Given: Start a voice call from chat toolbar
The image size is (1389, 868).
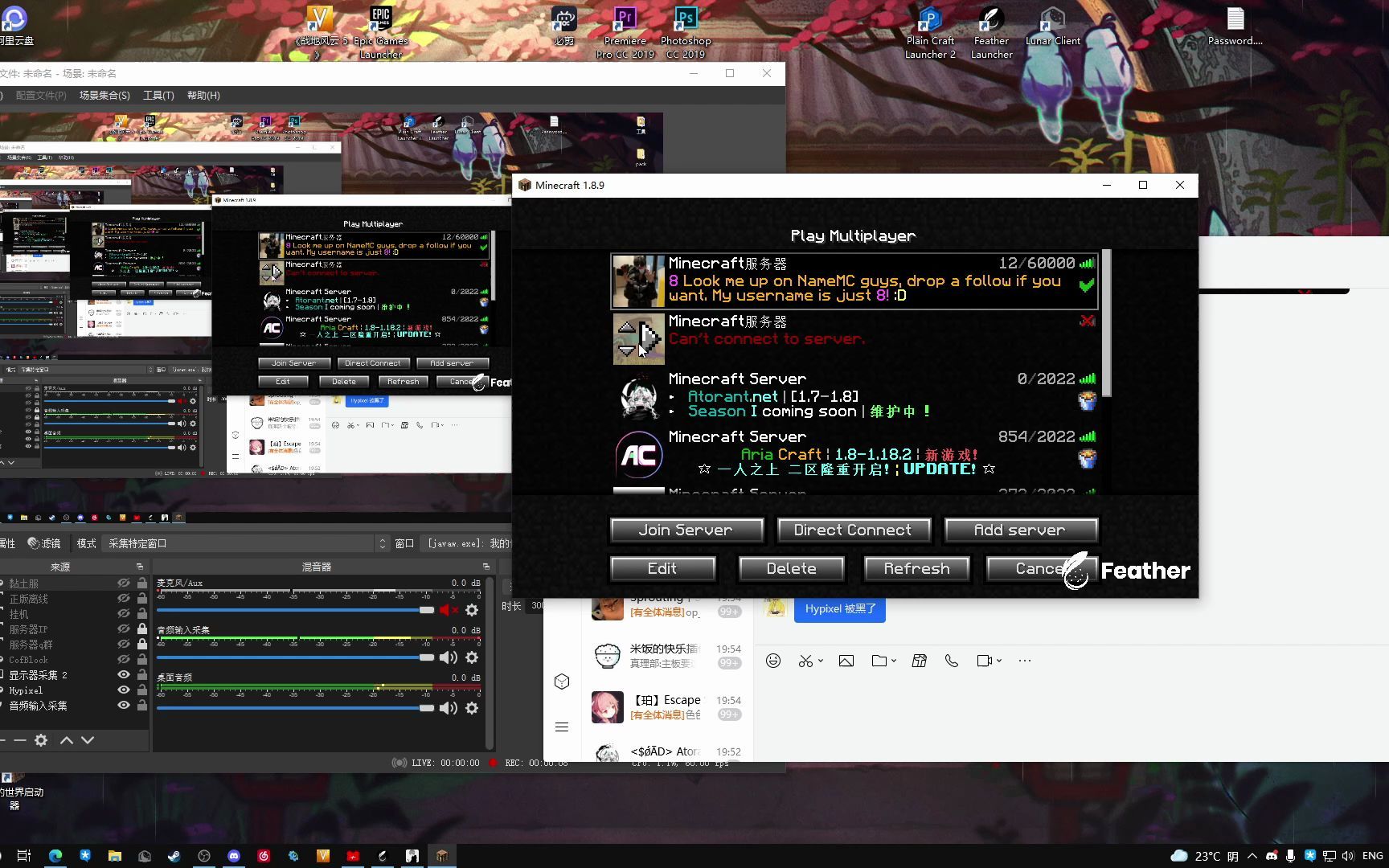Looking at the screenshot, I should coord(952,661).
